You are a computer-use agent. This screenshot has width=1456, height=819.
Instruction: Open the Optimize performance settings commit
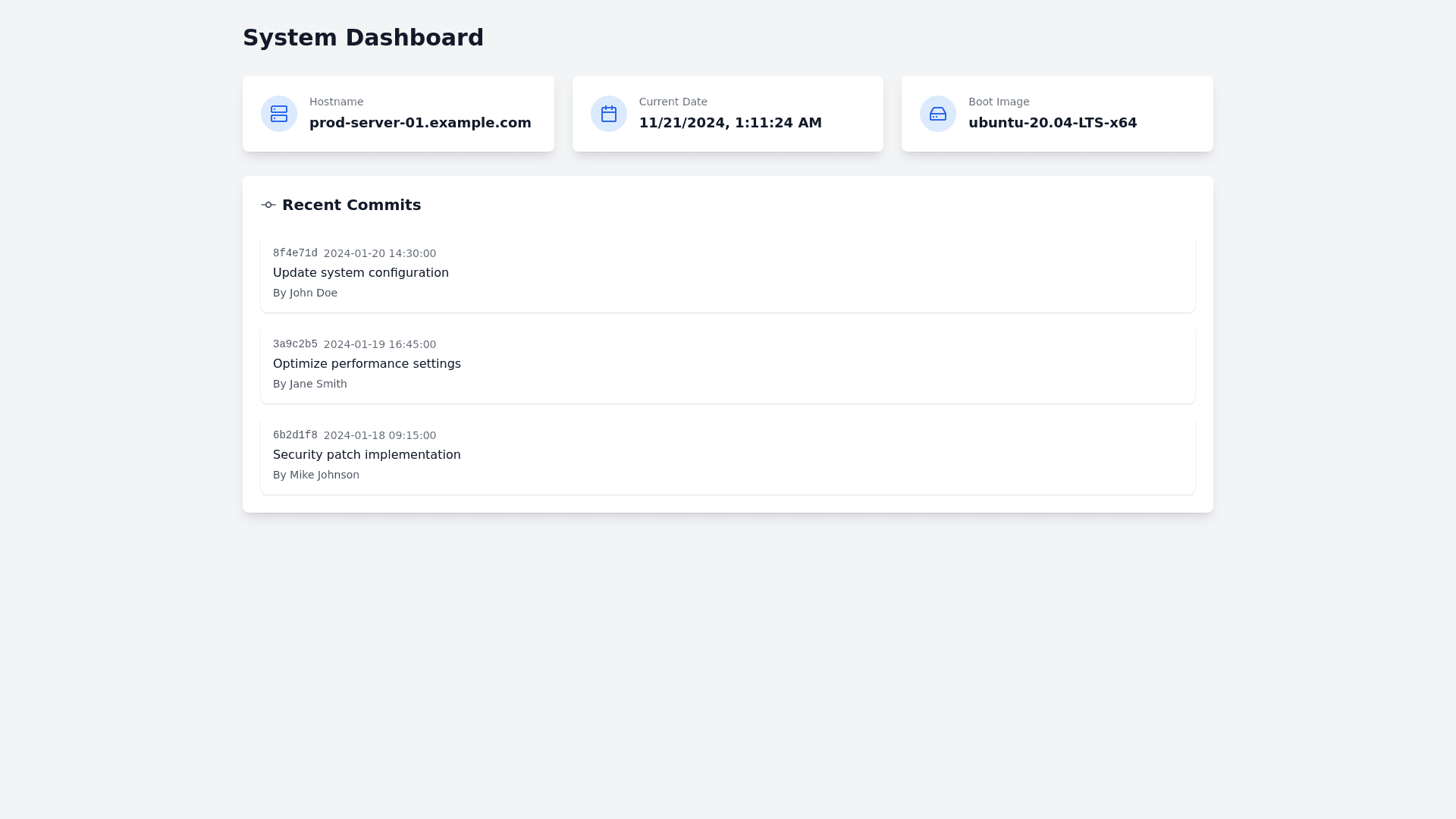(366, 364)
